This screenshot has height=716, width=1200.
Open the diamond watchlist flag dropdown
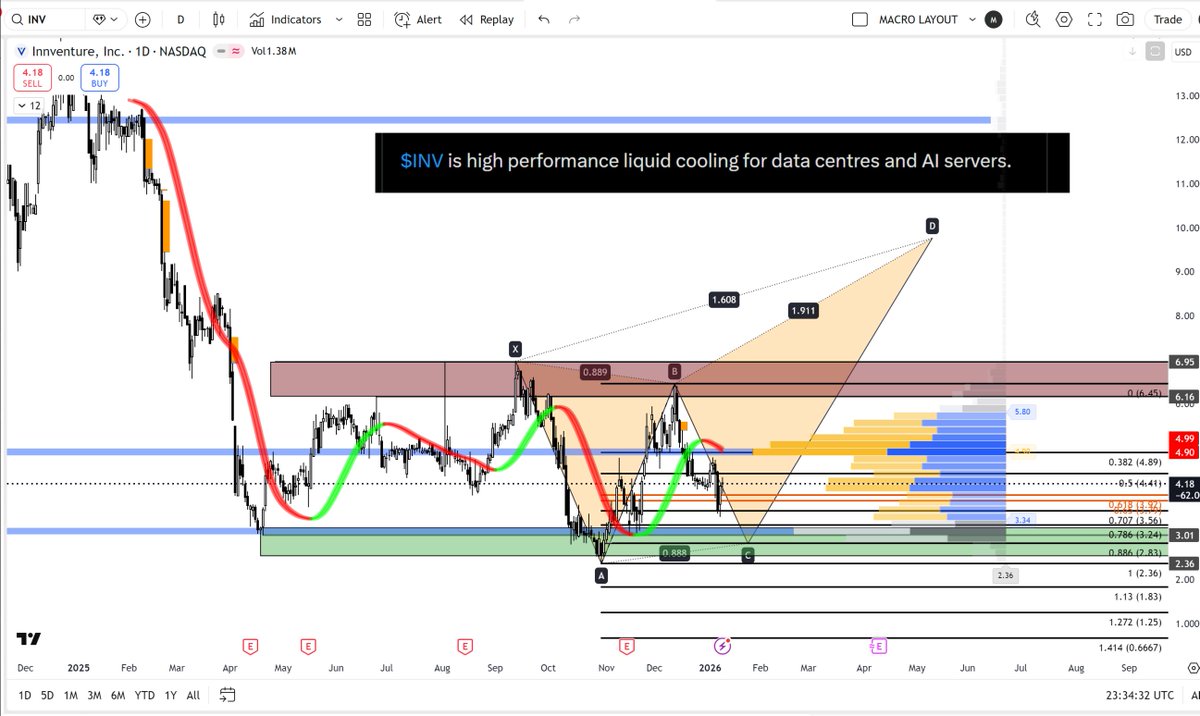click(x=105, y=19)
